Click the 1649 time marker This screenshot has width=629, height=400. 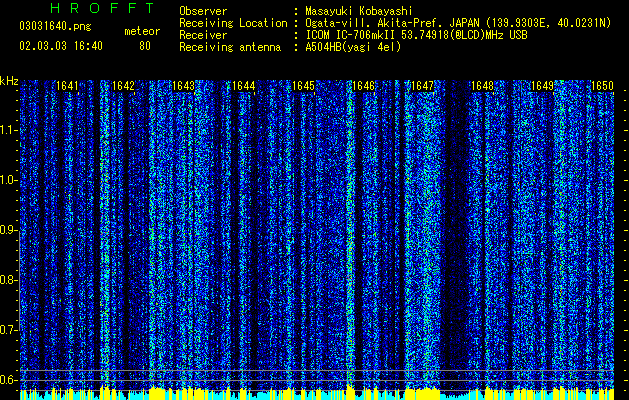tap(542, 86)
